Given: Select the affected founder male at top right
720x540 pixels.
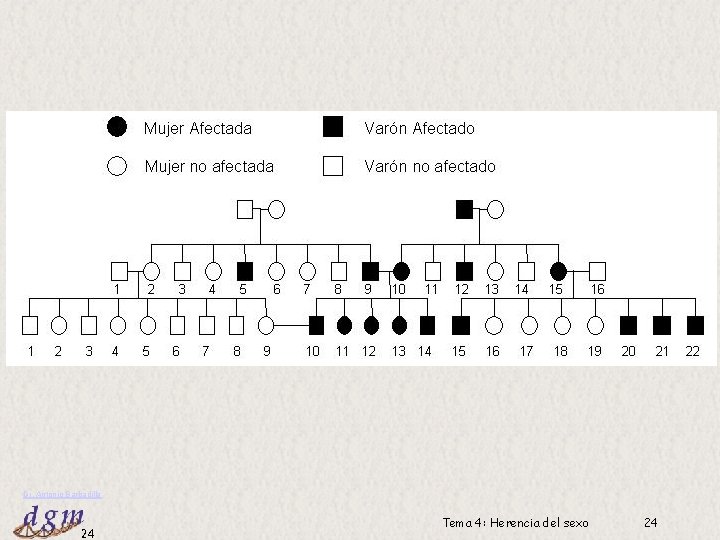Looking at the screenshot, I should pyautogui.click(x=464, y=209).
